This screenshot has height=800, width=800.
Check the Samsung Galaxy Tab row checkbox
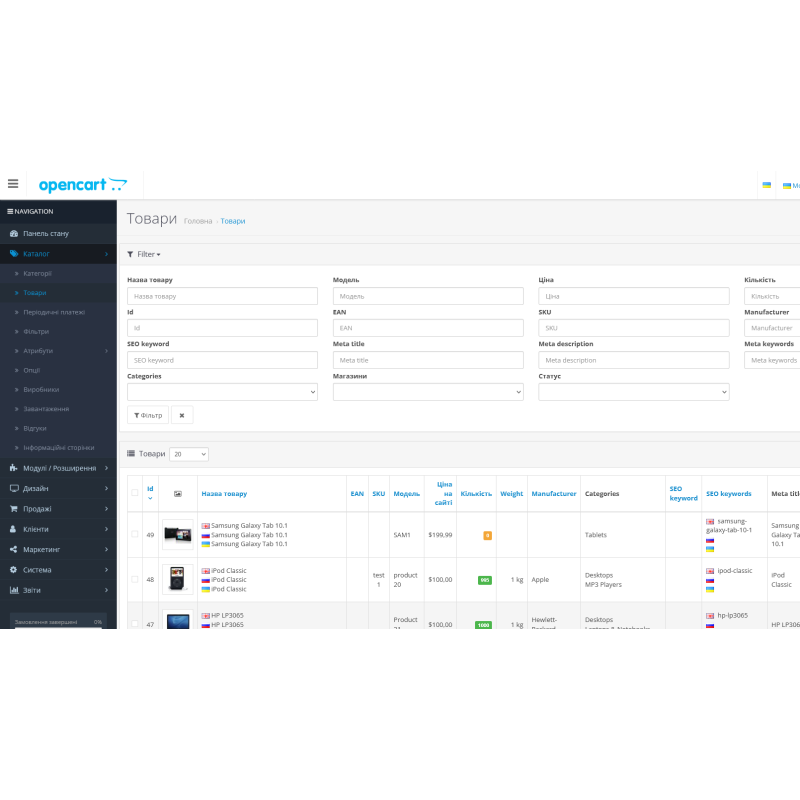(135, 535)
